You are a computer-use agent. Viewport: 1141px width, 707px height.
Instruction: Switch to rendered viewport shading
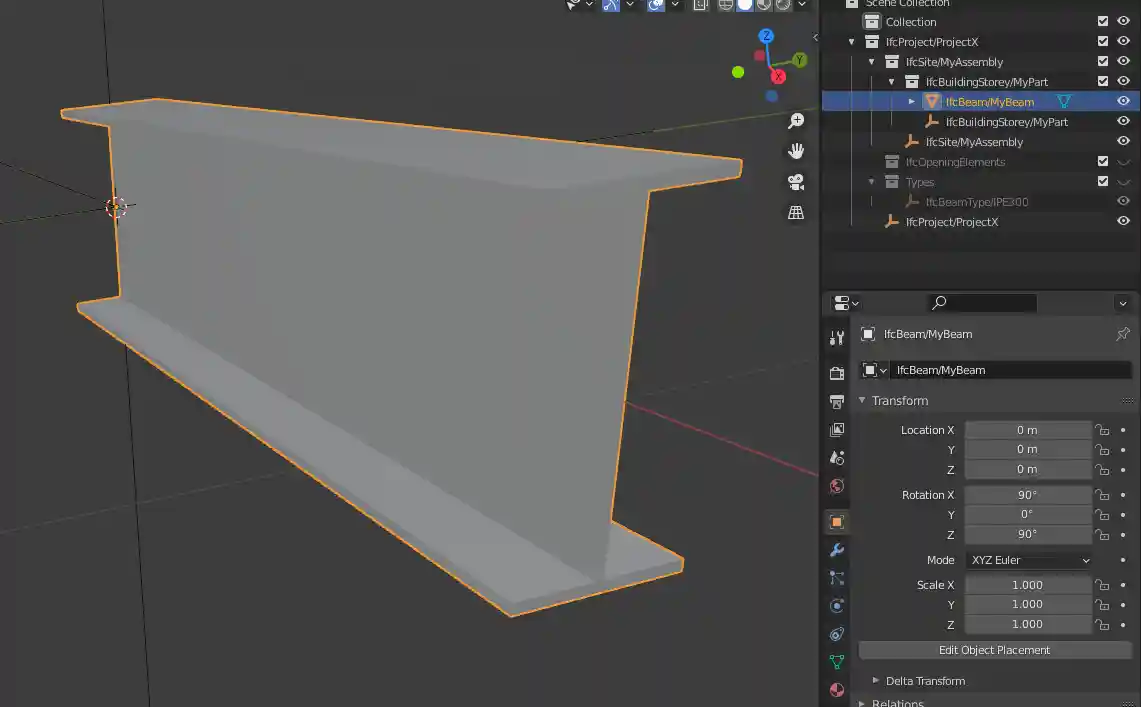tap(783, 5)
